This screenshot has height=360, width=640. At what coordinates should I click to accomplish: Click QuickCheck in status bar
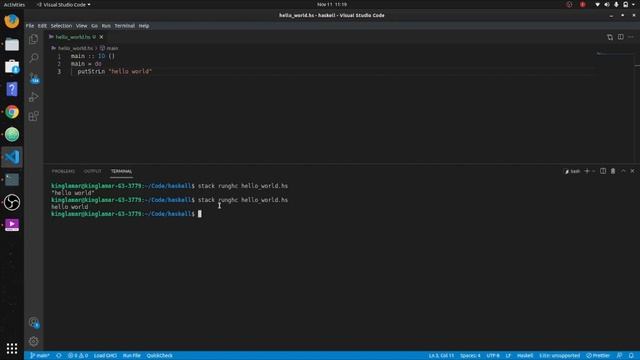tap(160, 356)
